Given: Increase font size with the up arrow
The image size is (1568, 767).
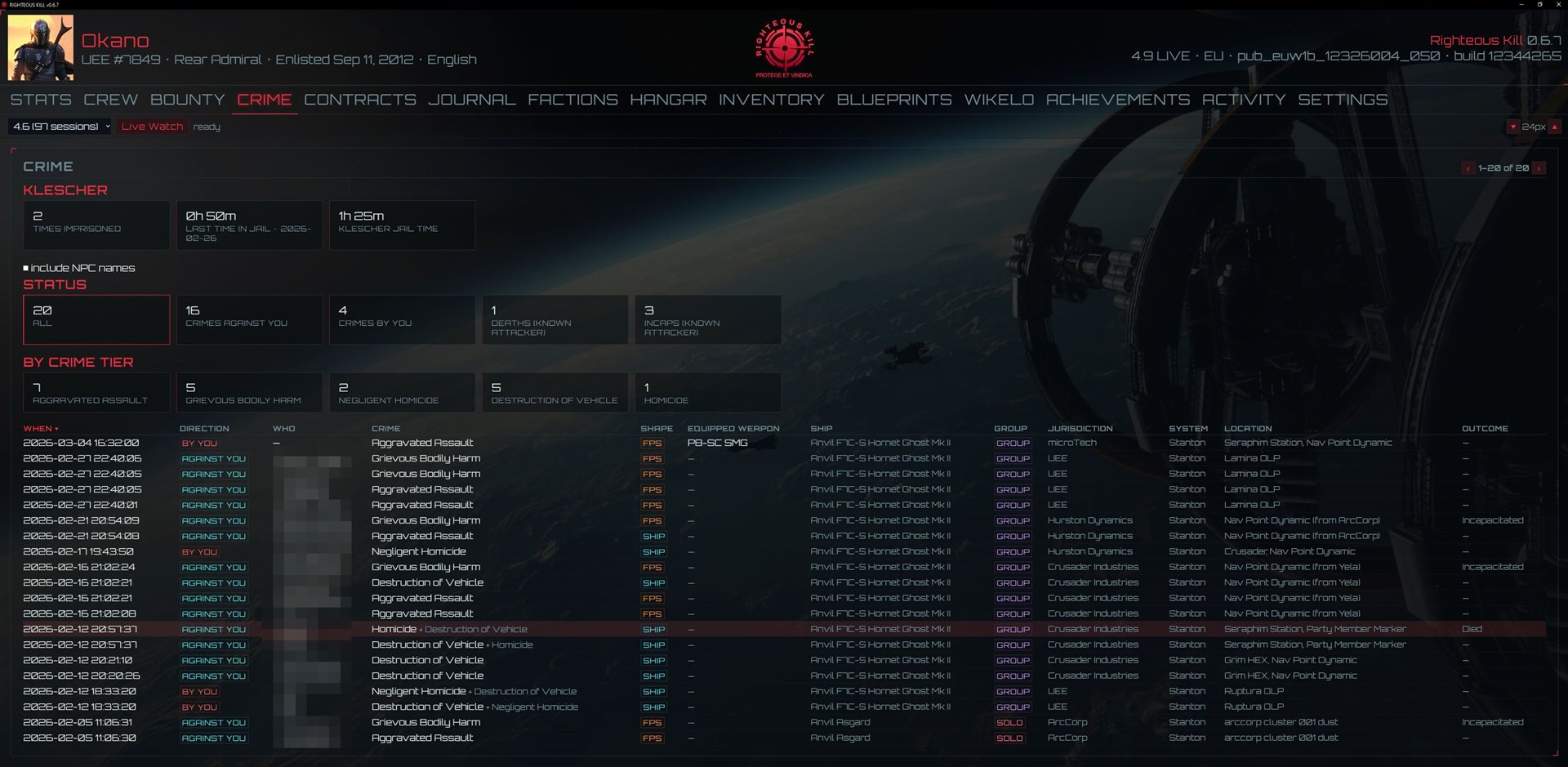Looking at the screenshot, I should tap(1555, 127).
